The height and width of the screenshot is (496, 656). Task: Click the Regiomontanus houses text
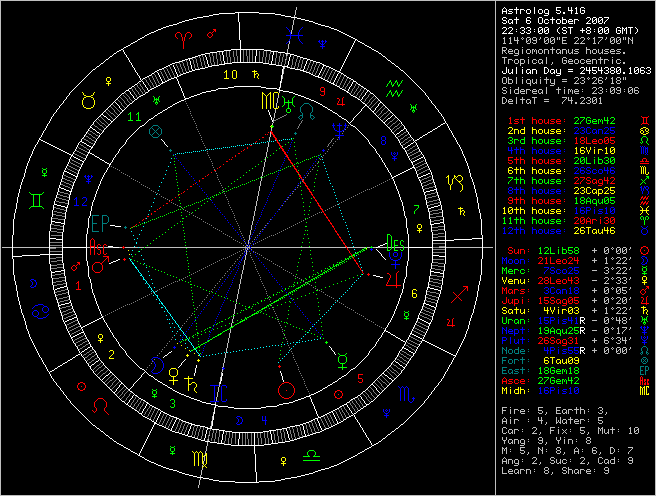pos(570,49)
